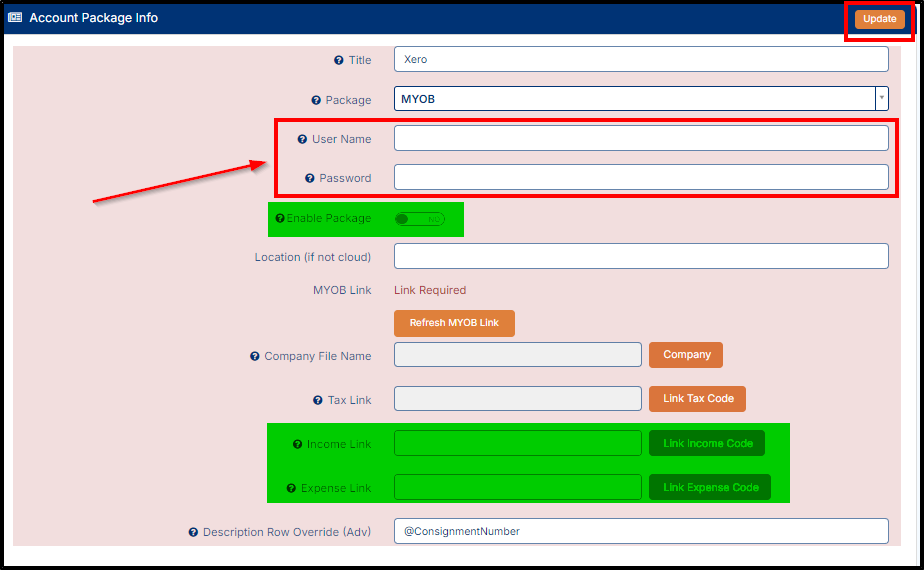Screen dimensions: 924x570
Task: Click the Tax Link field
Action: tap(518, 399)
